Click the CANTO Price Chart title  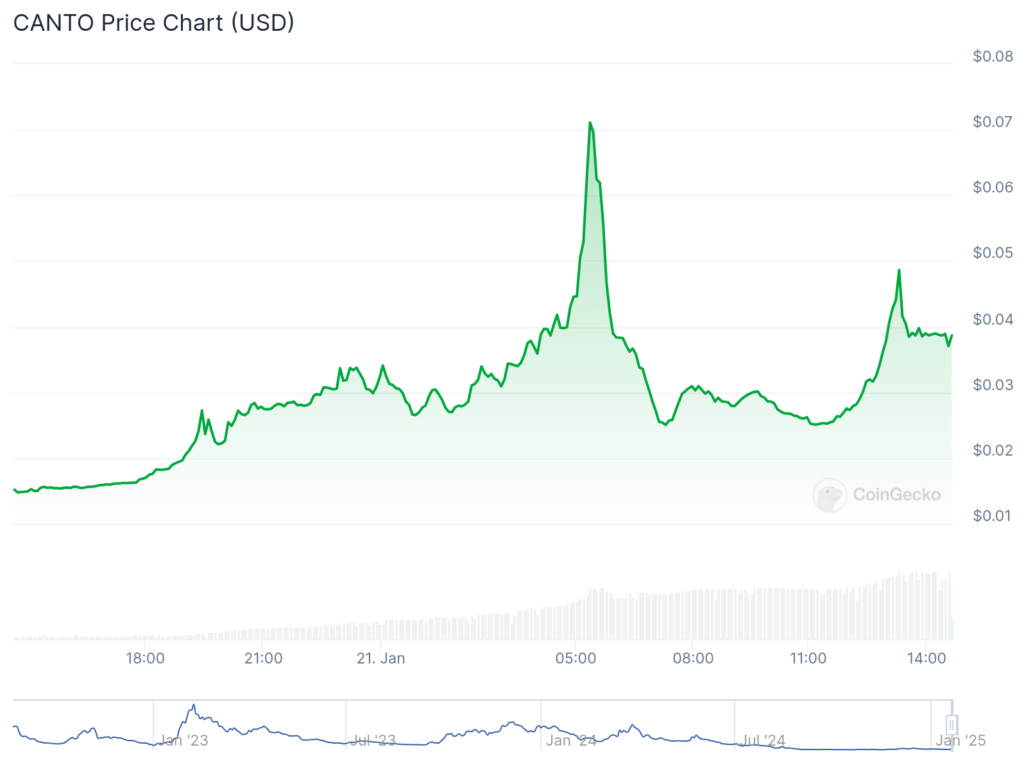[x=153, y=23]
